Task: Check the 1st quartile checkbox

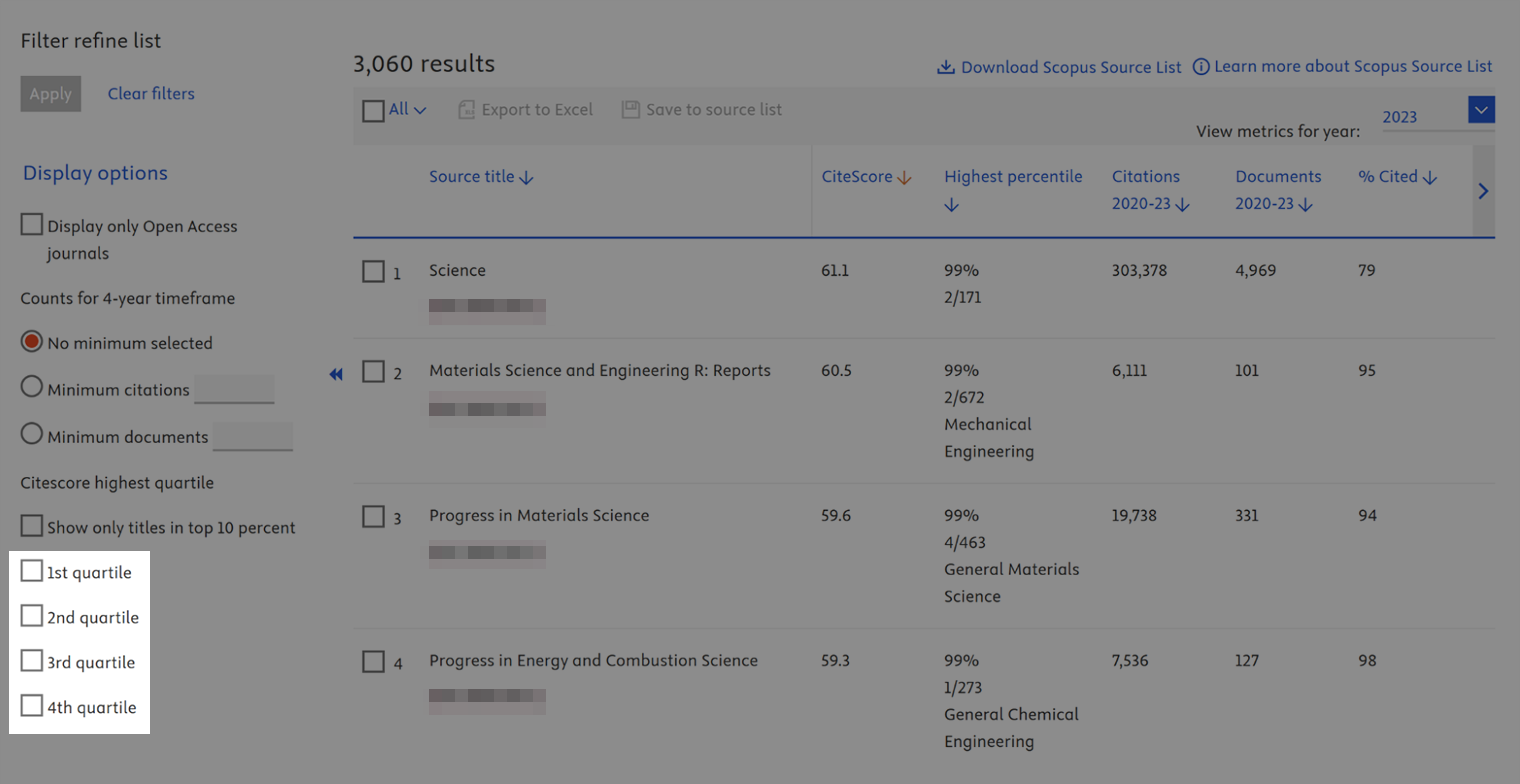Action: 32,572
